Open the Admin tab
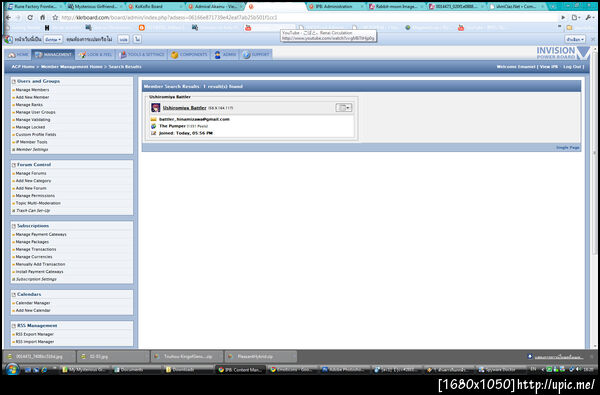This screenshot has width=600, height=395. (225, 55)
